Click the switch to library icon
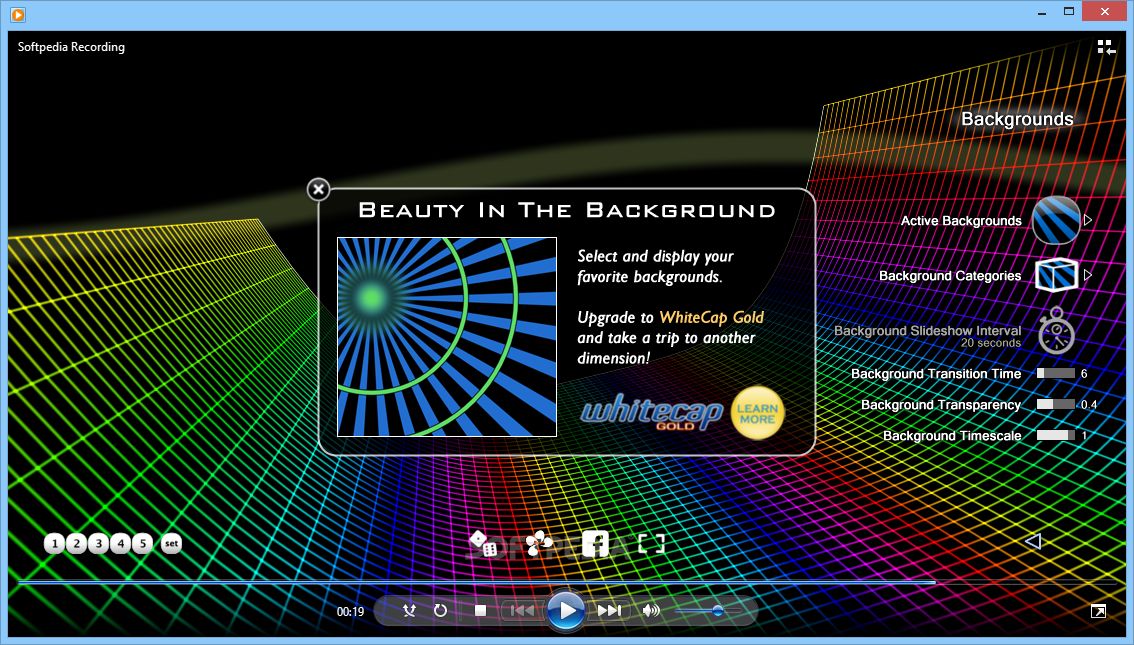 1107,48
